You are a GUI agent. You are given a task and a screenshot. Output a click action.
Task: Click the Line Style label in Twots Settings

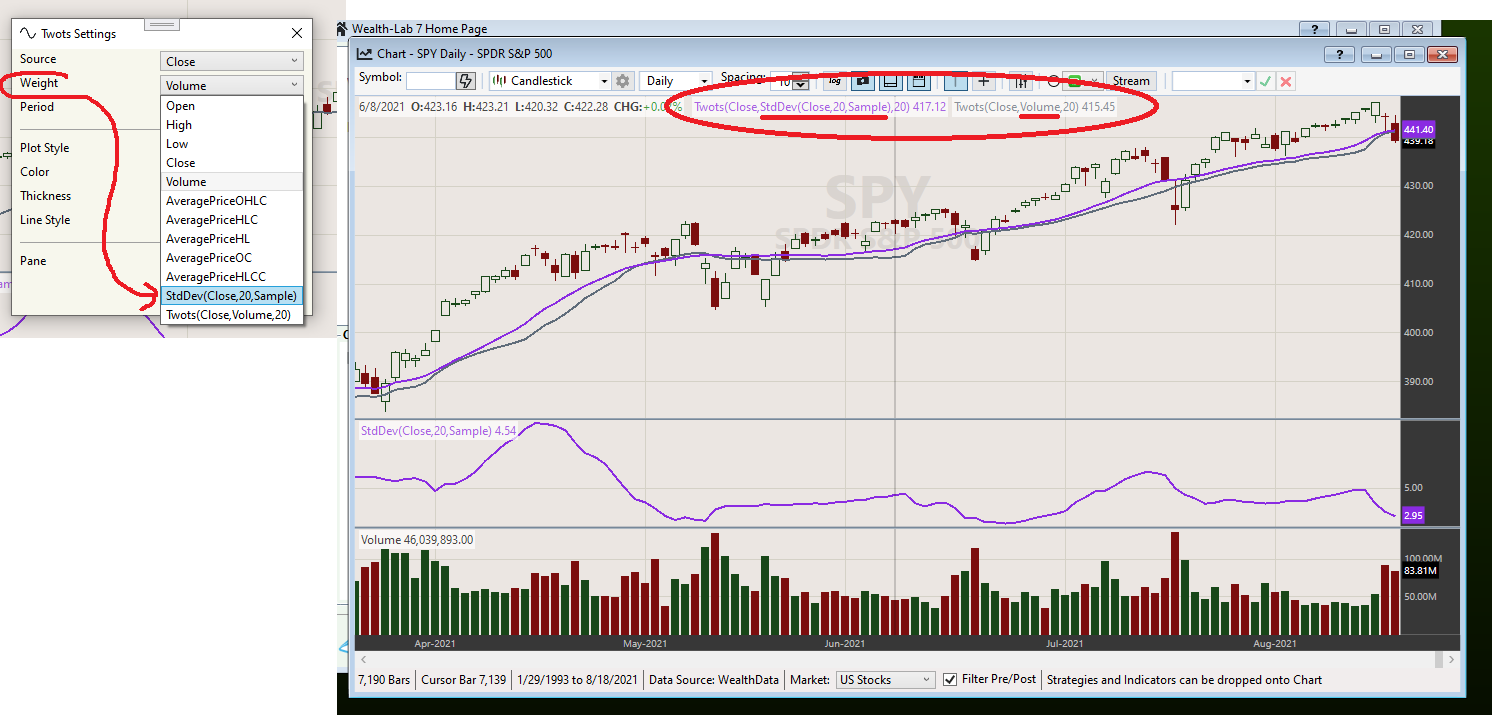(x=45, y=220)
